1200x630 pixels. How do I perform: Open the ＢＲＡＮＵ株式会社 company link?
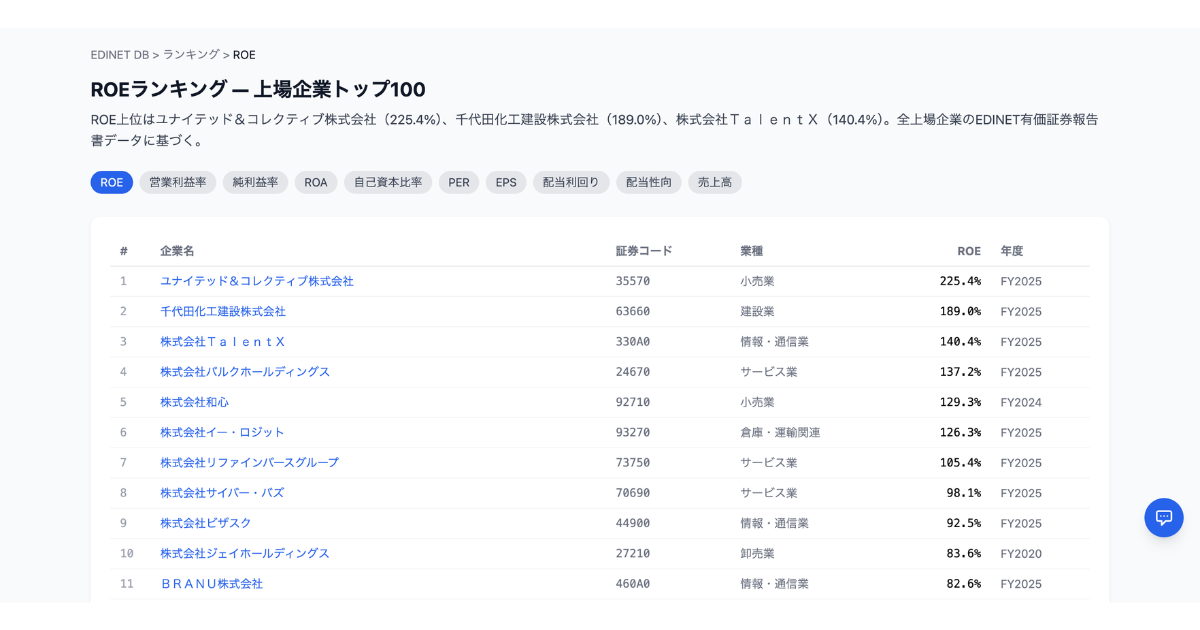tap(211, 583)
